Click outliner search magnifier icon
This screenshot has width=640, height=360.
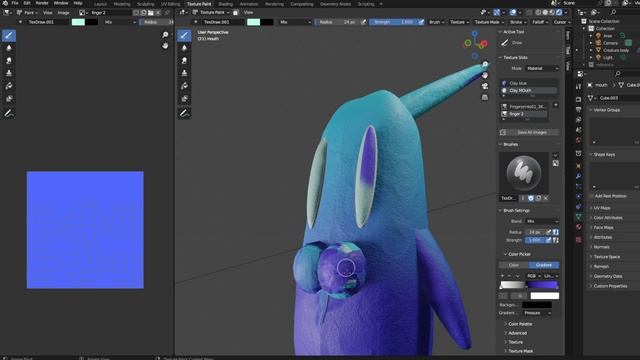pyautogui.click(x=613, y=13)
